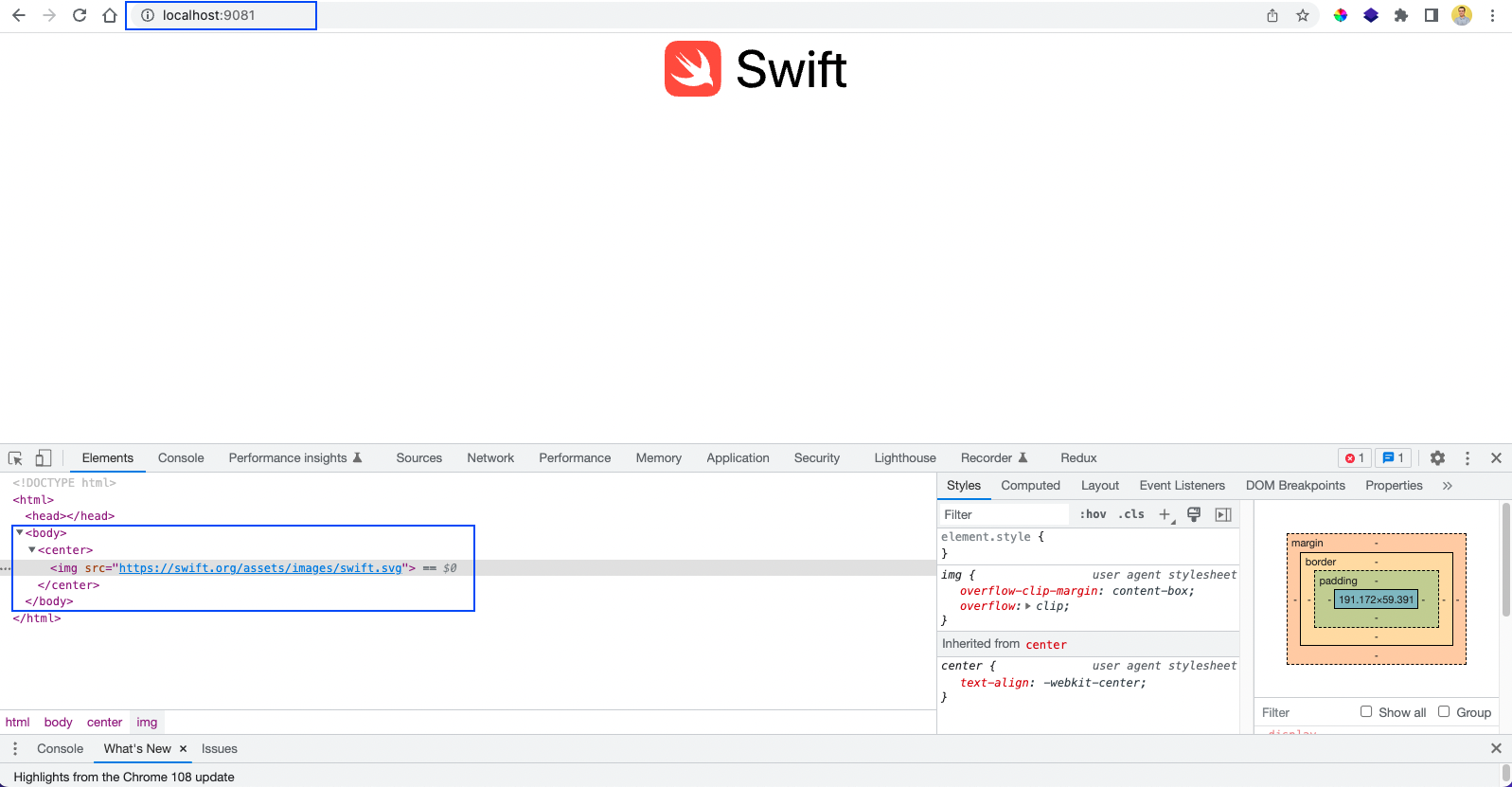Screen dimensions: 1512x787
Task: Open the Lighthouse tab
Action: [x=905, y=458]
